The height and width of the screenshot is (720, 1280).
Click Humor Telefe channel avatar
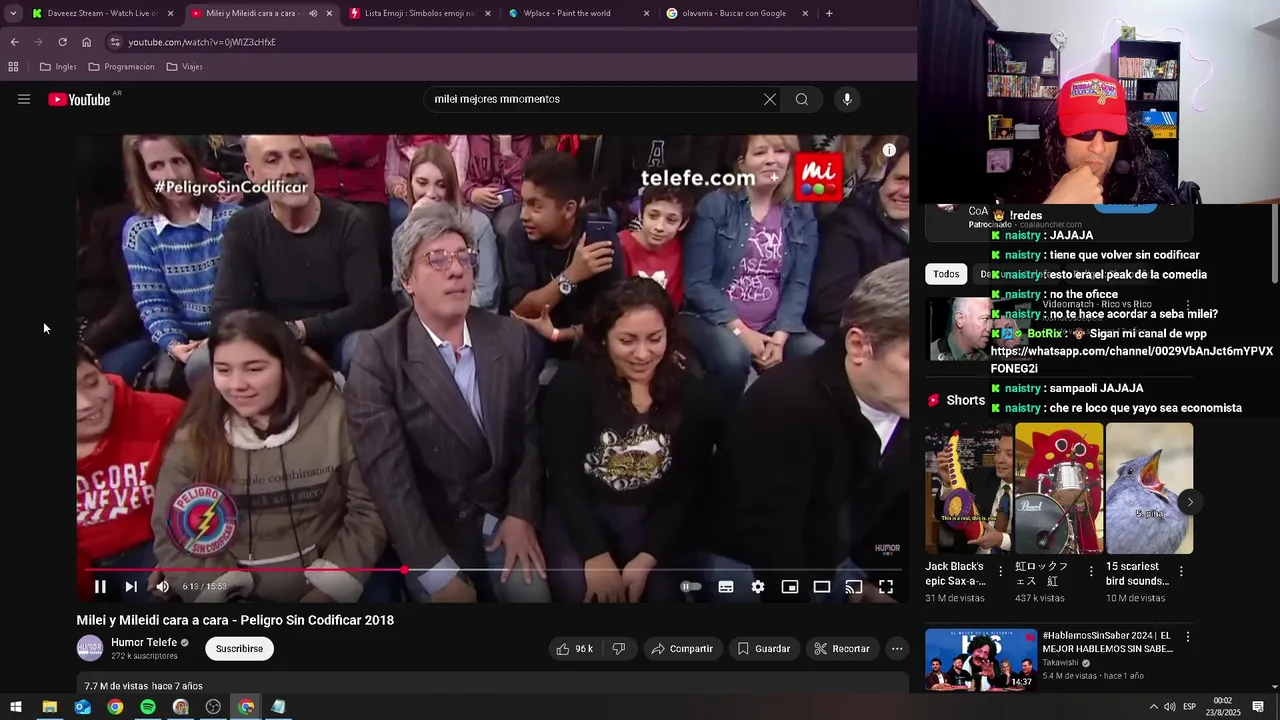(90, 648)
